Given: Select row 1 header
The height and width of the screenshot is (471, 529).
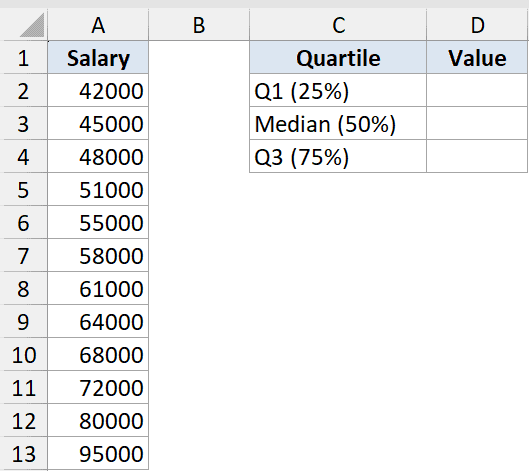Looking at the screenshot, I should [24, 57].
